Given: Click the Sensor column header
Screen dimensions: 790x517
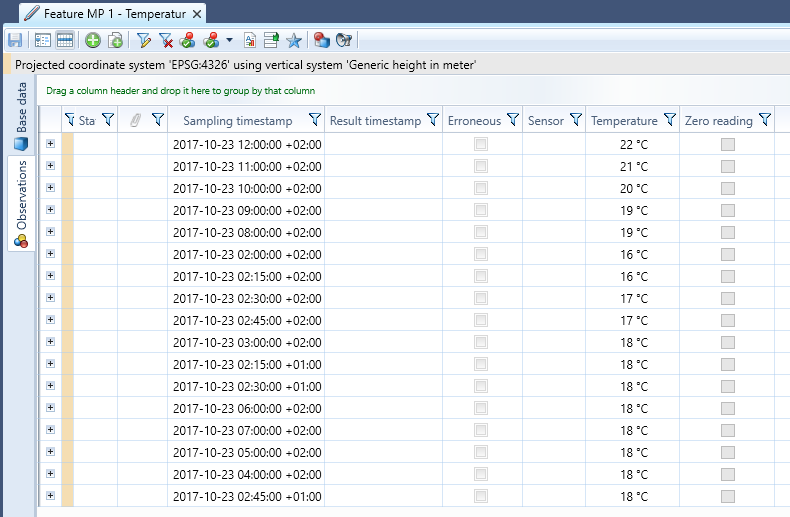Looking at the screenshot, I should click(545, 121).
